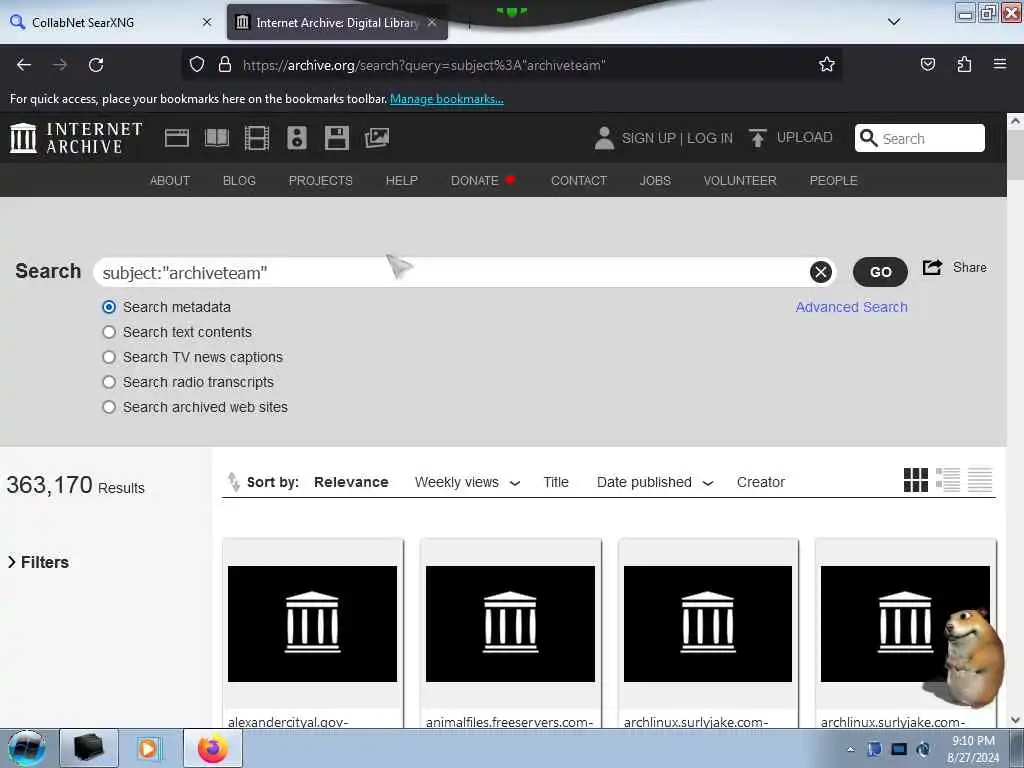Image resolution: width=1024 pixels, height=768 pixels.
Task: Show hidden system tray icons
Action: [x=850, y=749]
